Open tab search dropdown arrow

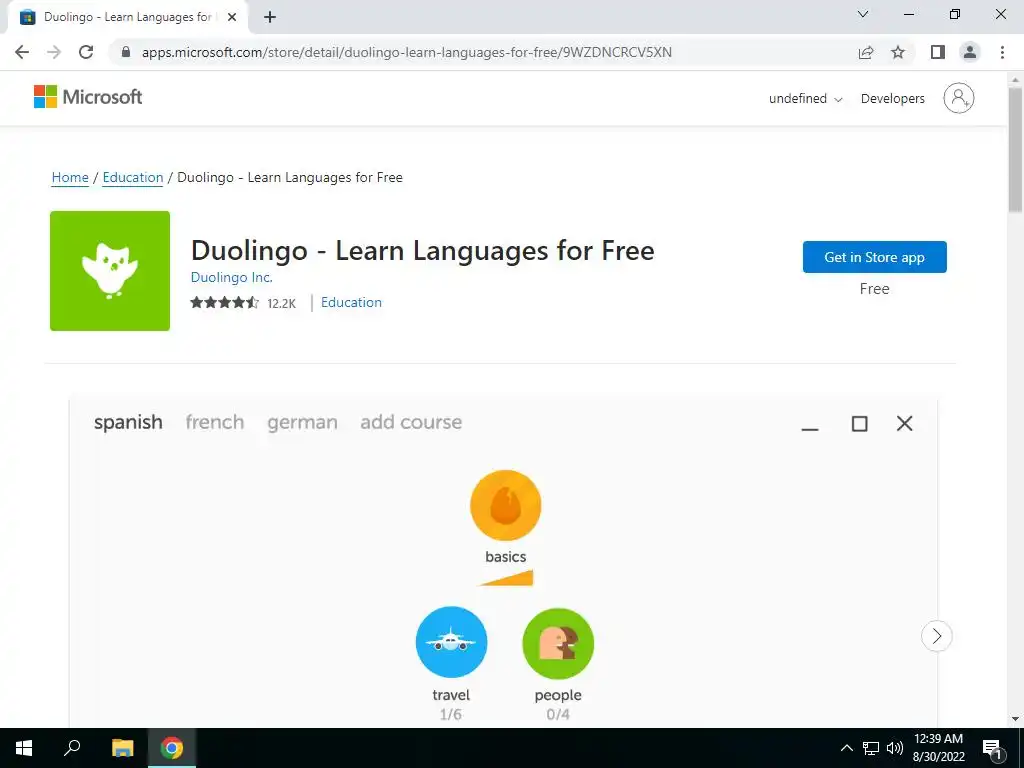tap(863, 14)
